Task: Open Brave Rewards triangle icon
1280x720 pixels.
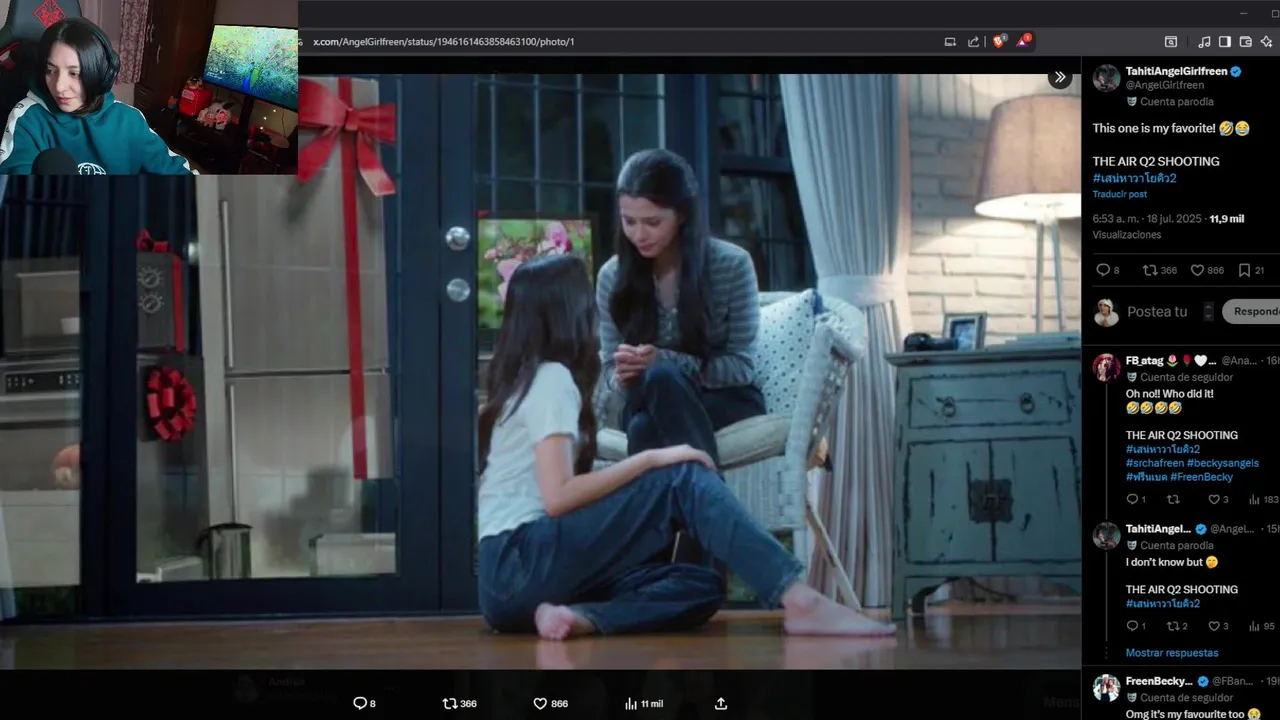Action: (1023, 41)
